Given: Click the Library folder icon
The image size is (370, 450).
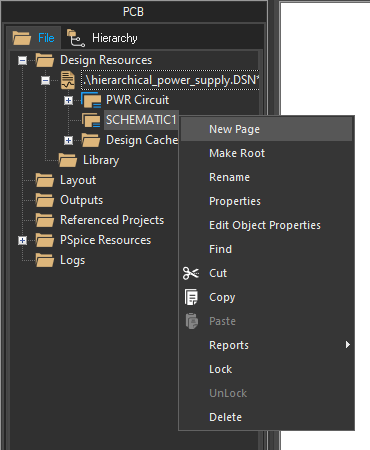Looking at the screenshot, I should click(x=68, y=160).
